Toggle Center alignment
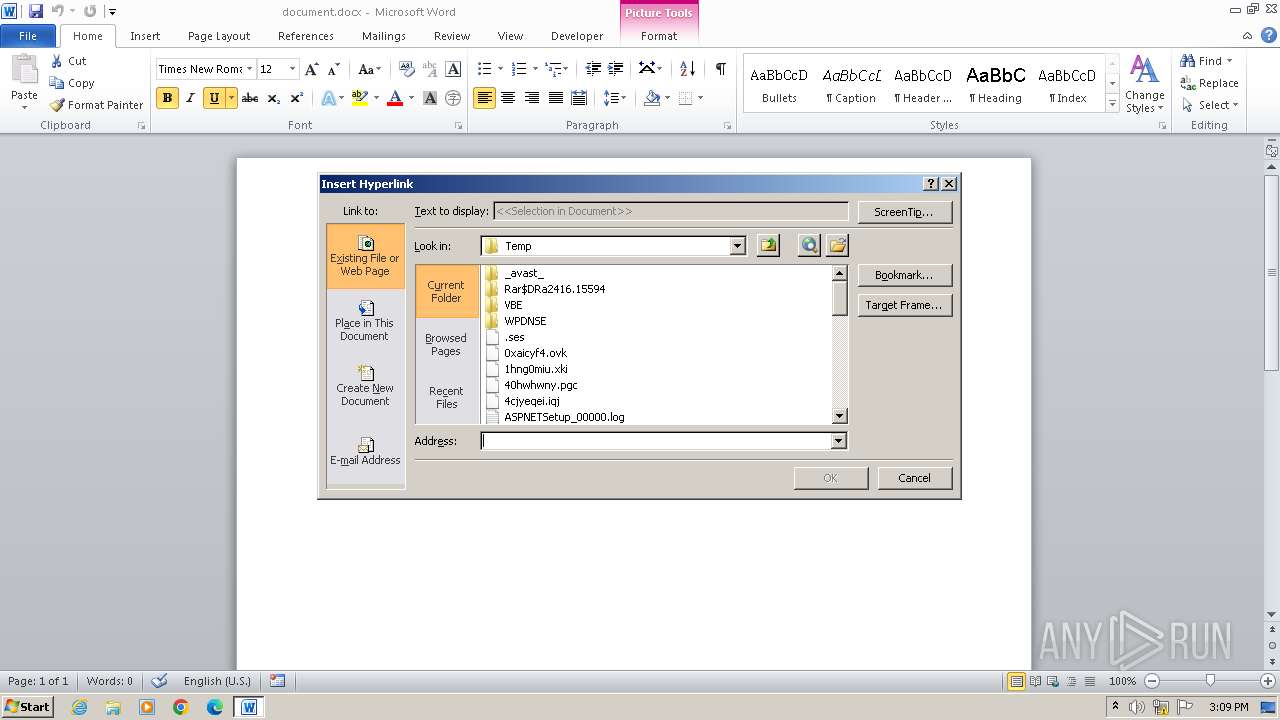The width and height of the screenshot is (1280, 720). (508, 98)
